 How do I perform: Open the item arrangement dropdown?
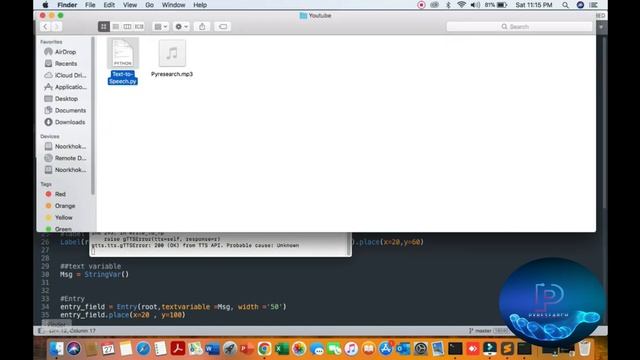[160, 27]
